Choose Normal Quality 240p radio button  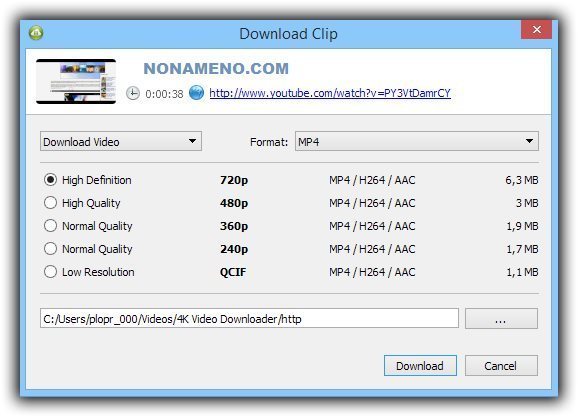(x=51, y=249)
